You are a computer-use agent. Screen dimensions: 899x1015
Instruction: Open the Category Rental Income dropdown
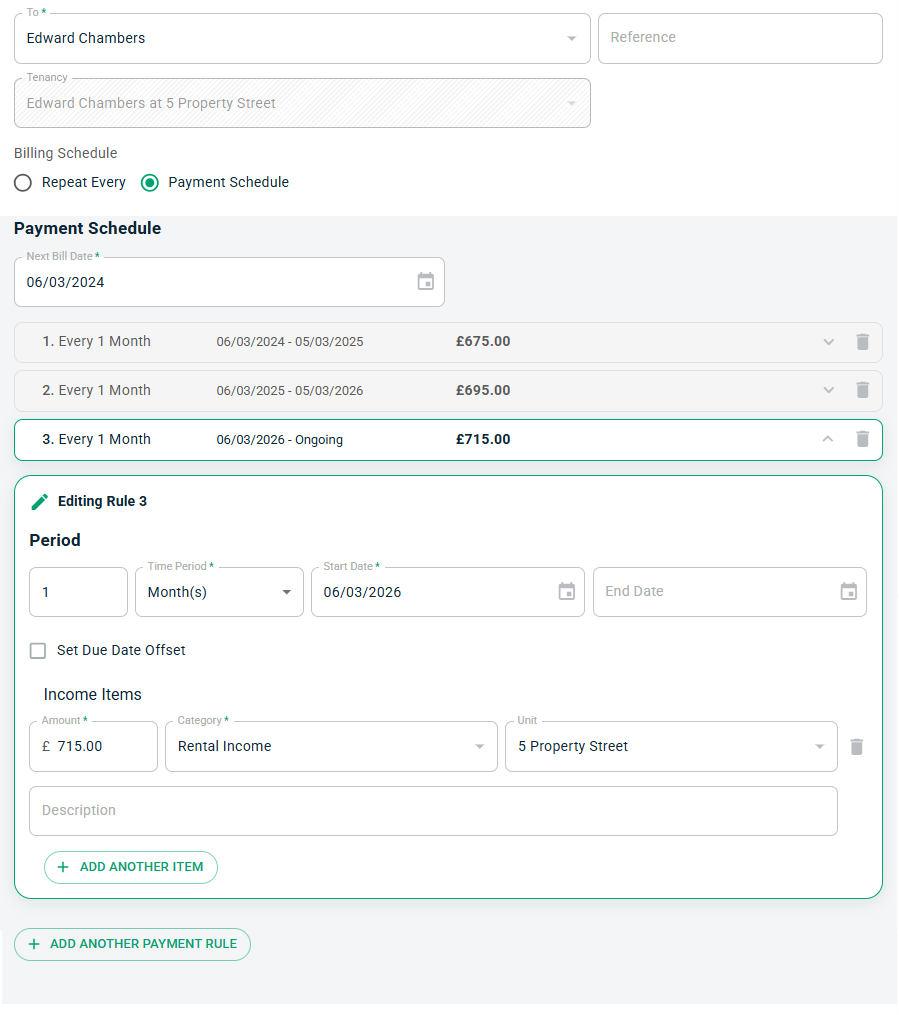330,747
